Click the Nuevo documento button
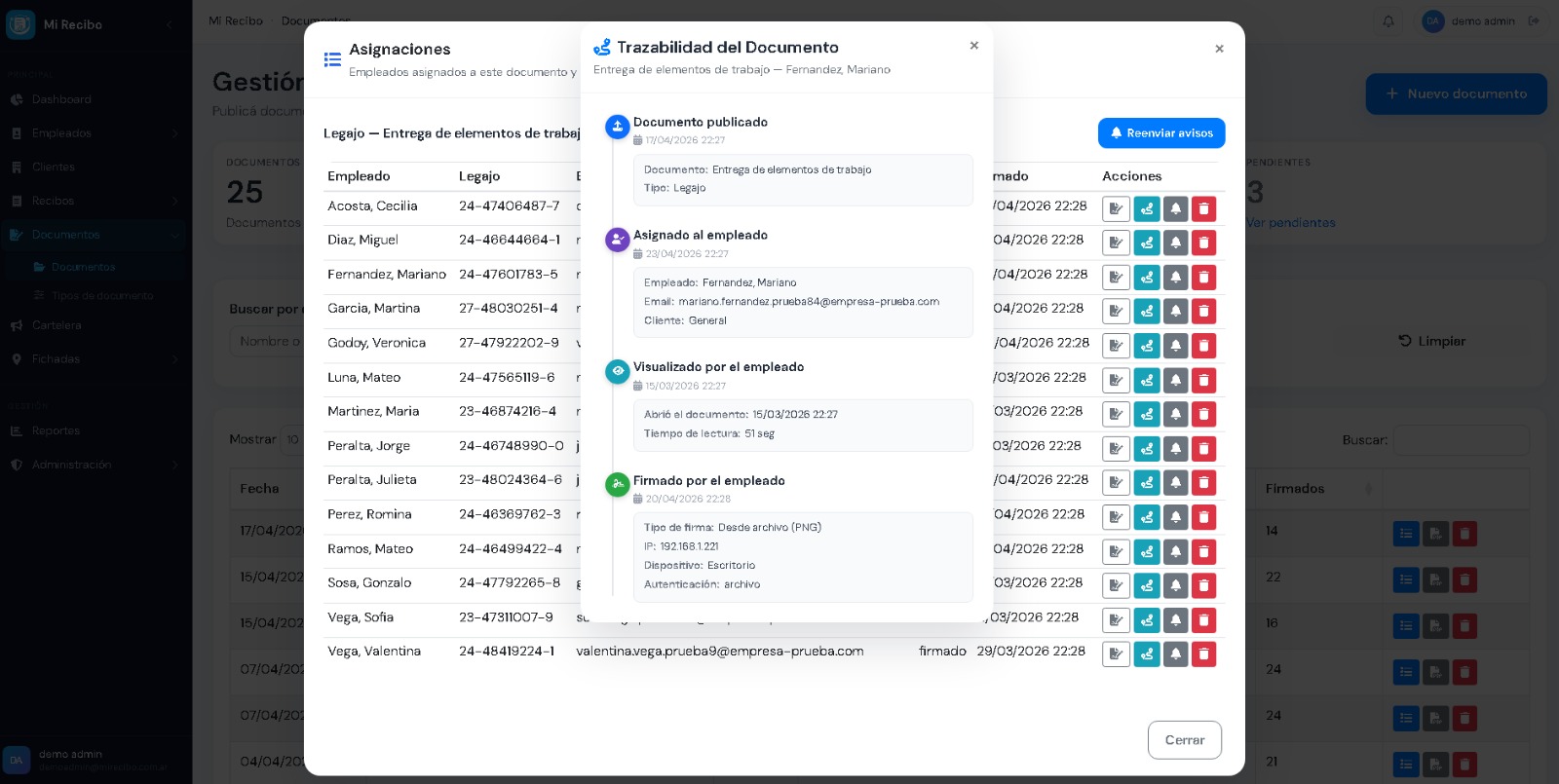Viewport: 1559px width, 784px height. pos(1456,94)
